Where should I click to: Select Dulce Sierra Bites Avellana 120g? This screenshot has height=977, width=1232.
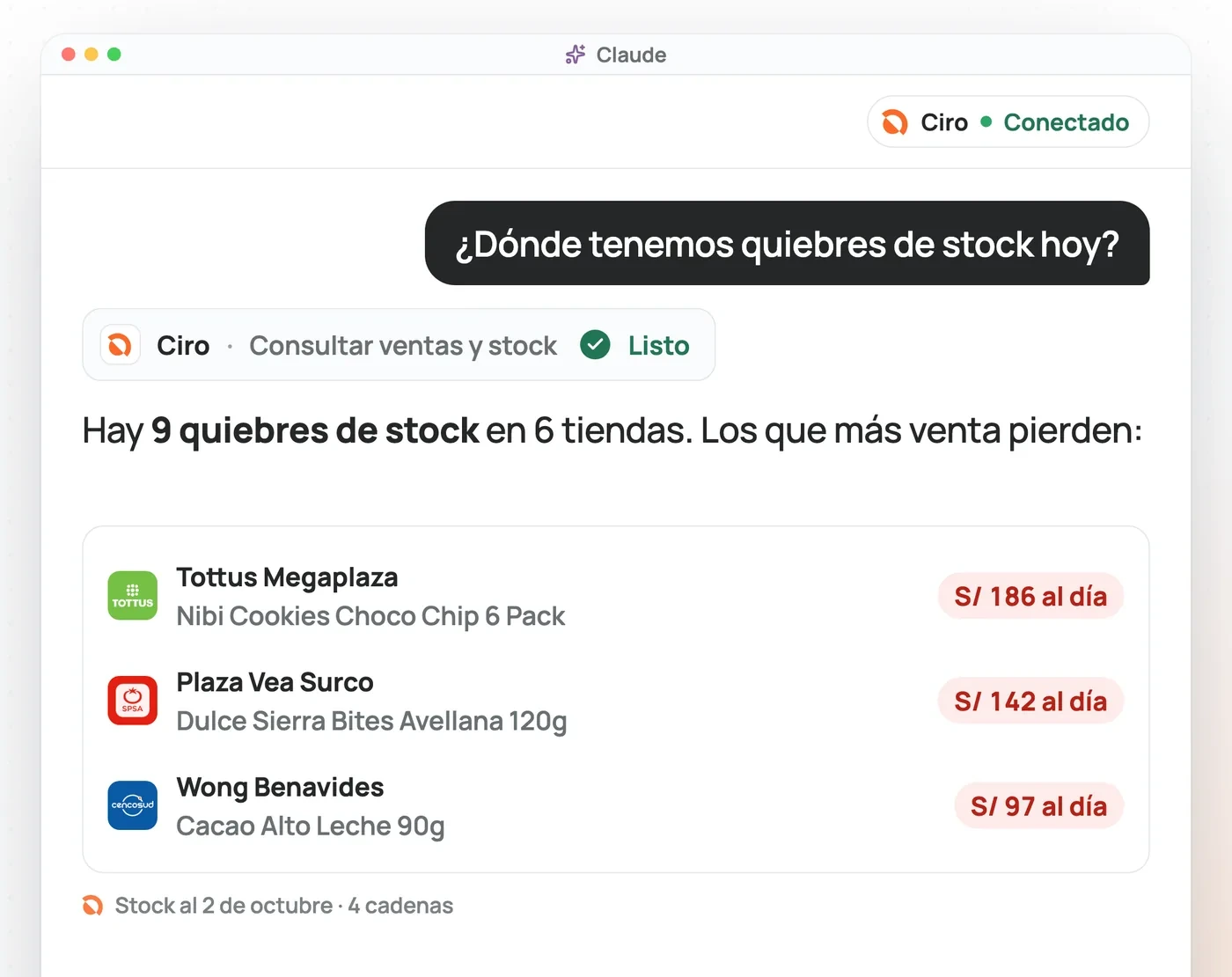pos(371,721)
